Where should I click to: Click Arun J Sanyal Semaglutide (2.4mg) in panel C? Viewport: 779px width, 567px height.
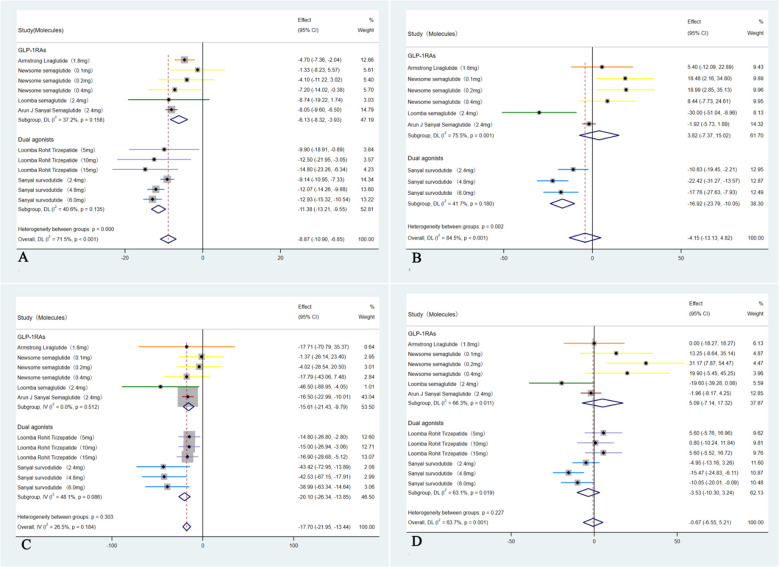(x=60, y=398)
